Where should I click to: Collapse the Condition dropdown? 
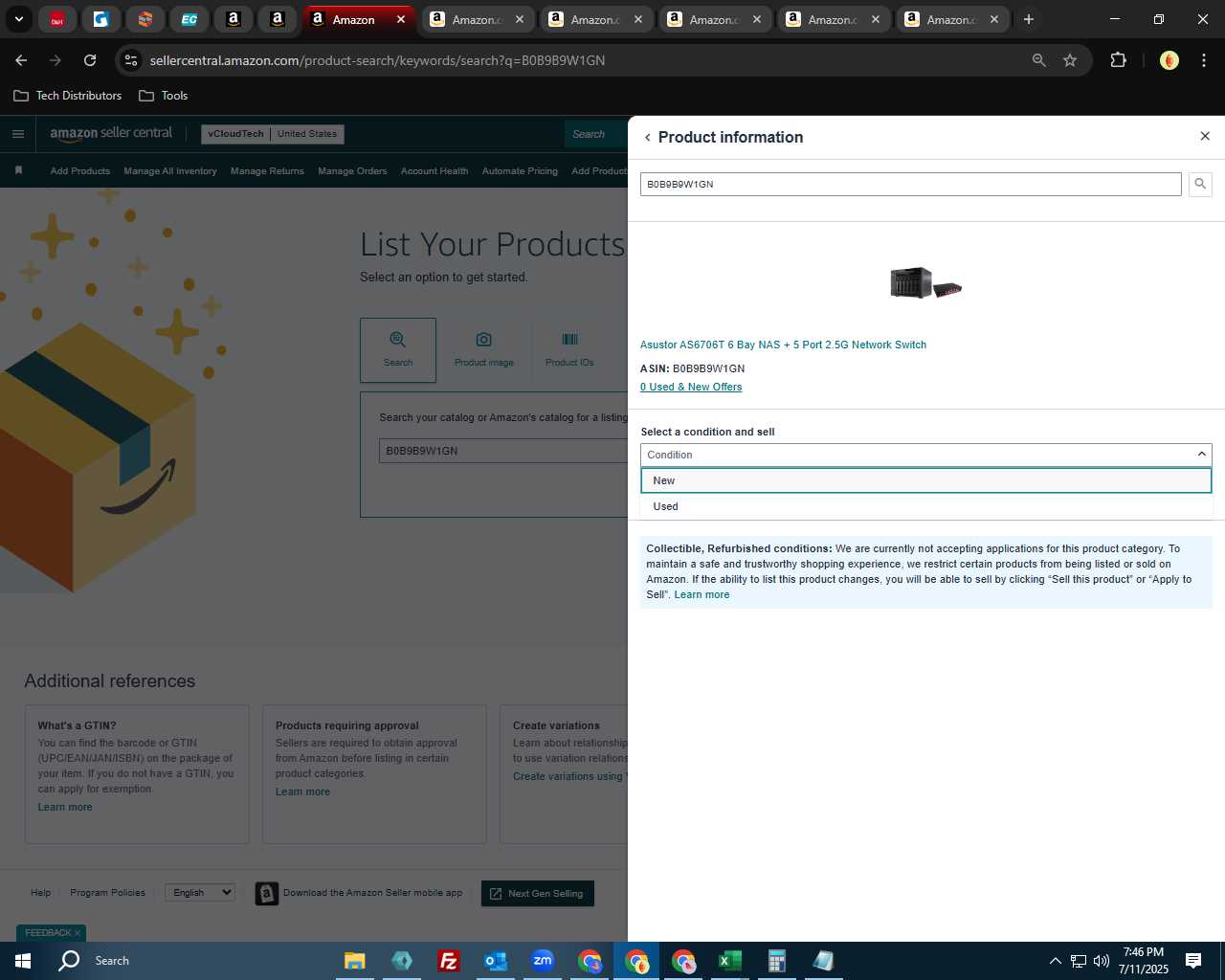click(x=925, y=455)
